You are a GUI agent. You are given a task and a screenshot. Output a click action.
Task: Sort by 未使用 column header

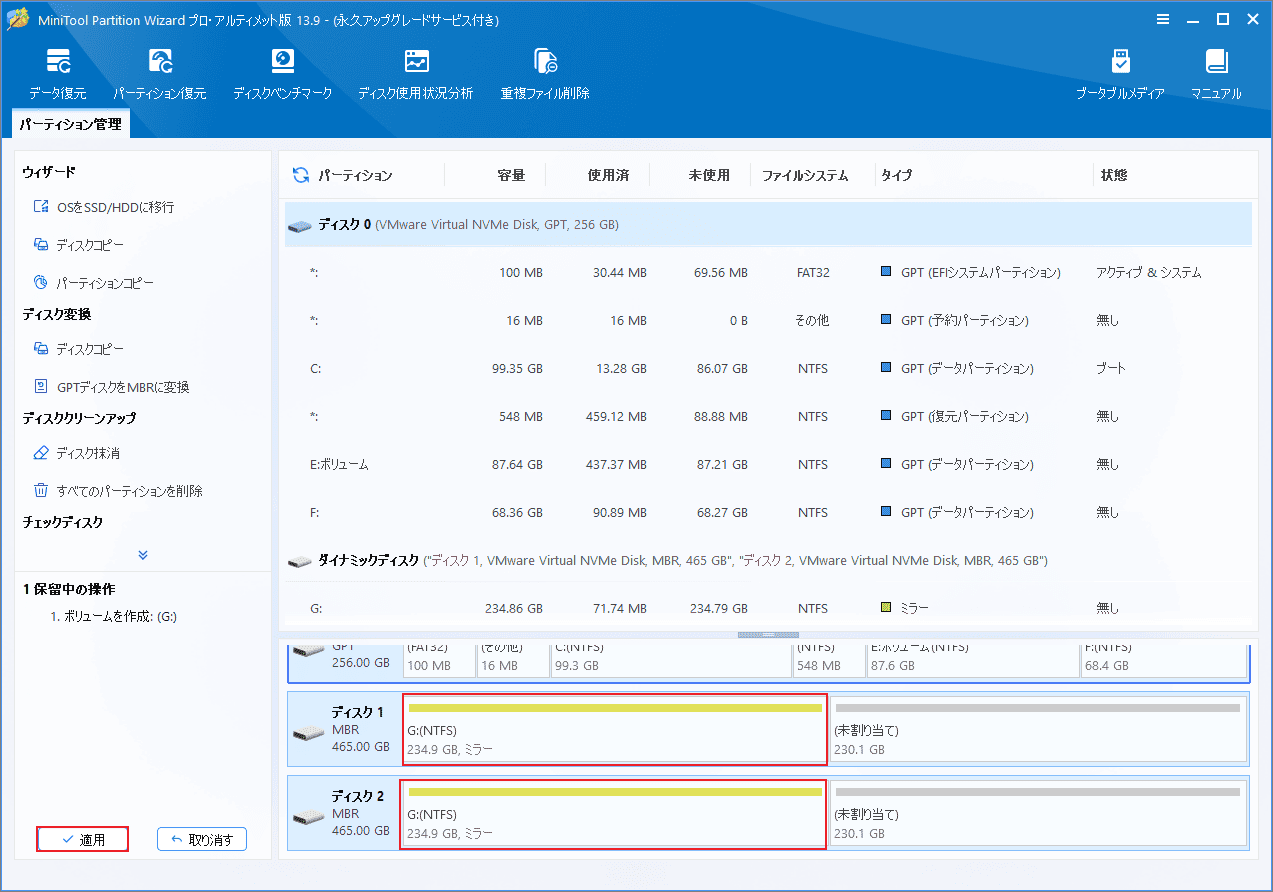tap(709, 175)
